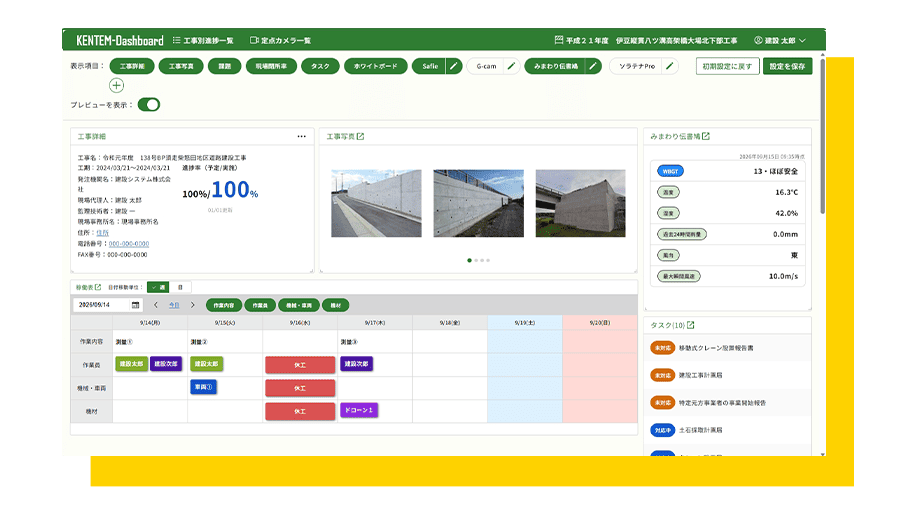This screenshot has height=515, width=916.
Task: Toggle the G-cam display item
Action: pos(486,66)
